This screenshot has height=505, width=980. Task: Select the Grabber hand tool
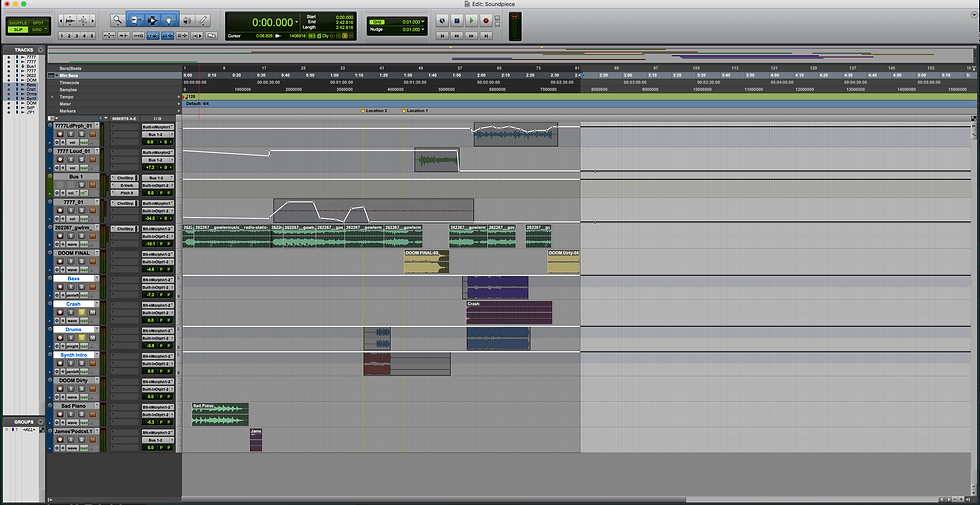coord(169,21)
